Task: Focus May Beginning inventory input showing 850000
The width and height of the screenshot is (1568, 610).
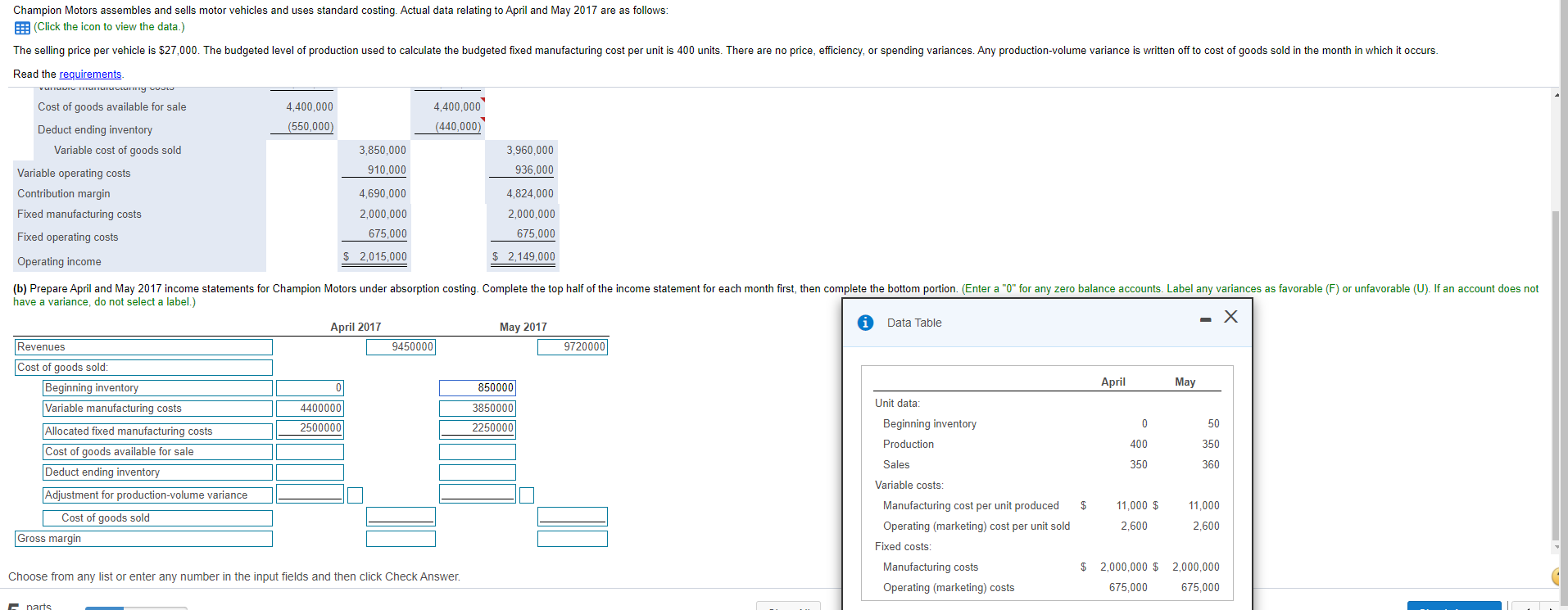Action: pyautogui.click(x=478, y=388)
